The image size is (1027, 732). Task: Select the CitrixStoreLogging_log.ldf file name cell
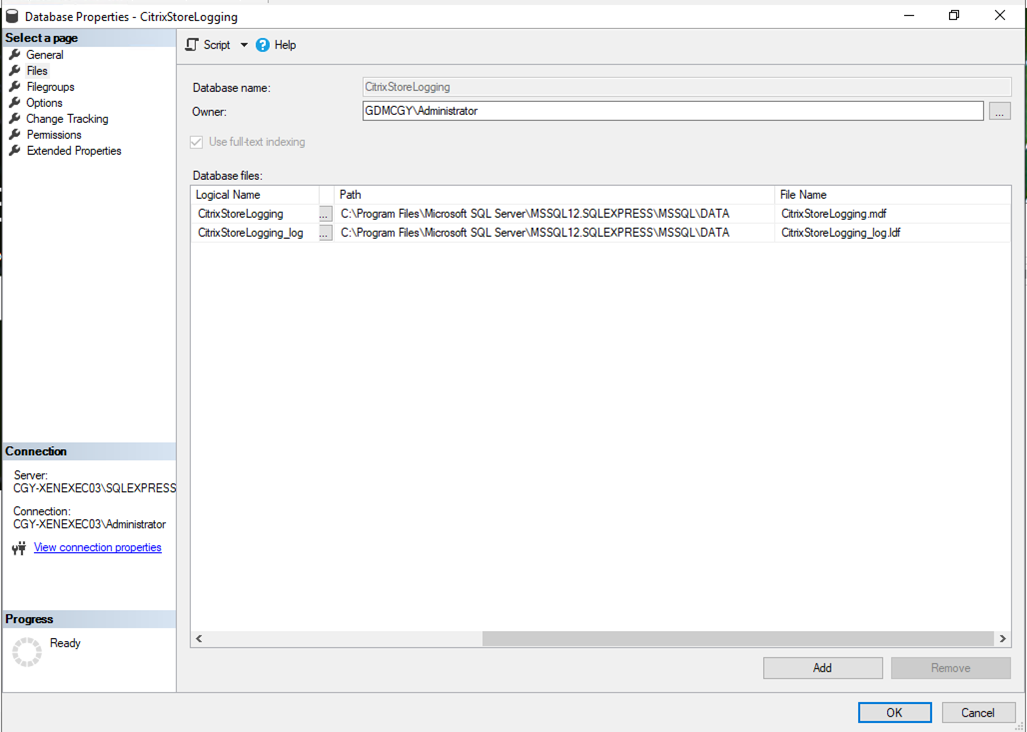(893, 233)
